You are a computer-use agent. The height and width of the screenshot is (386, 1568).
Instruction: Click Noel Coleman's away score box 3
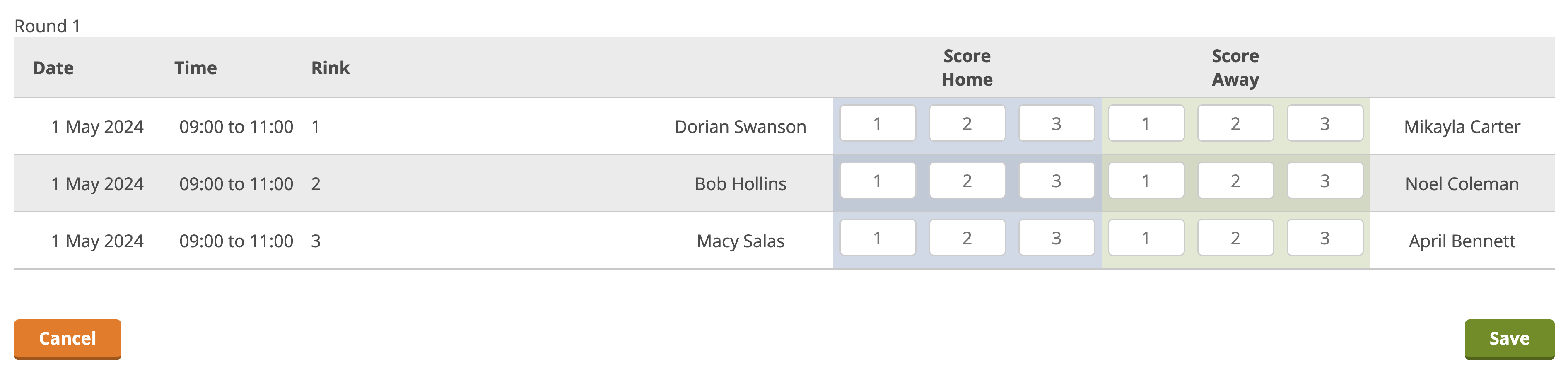(1325, 181)
